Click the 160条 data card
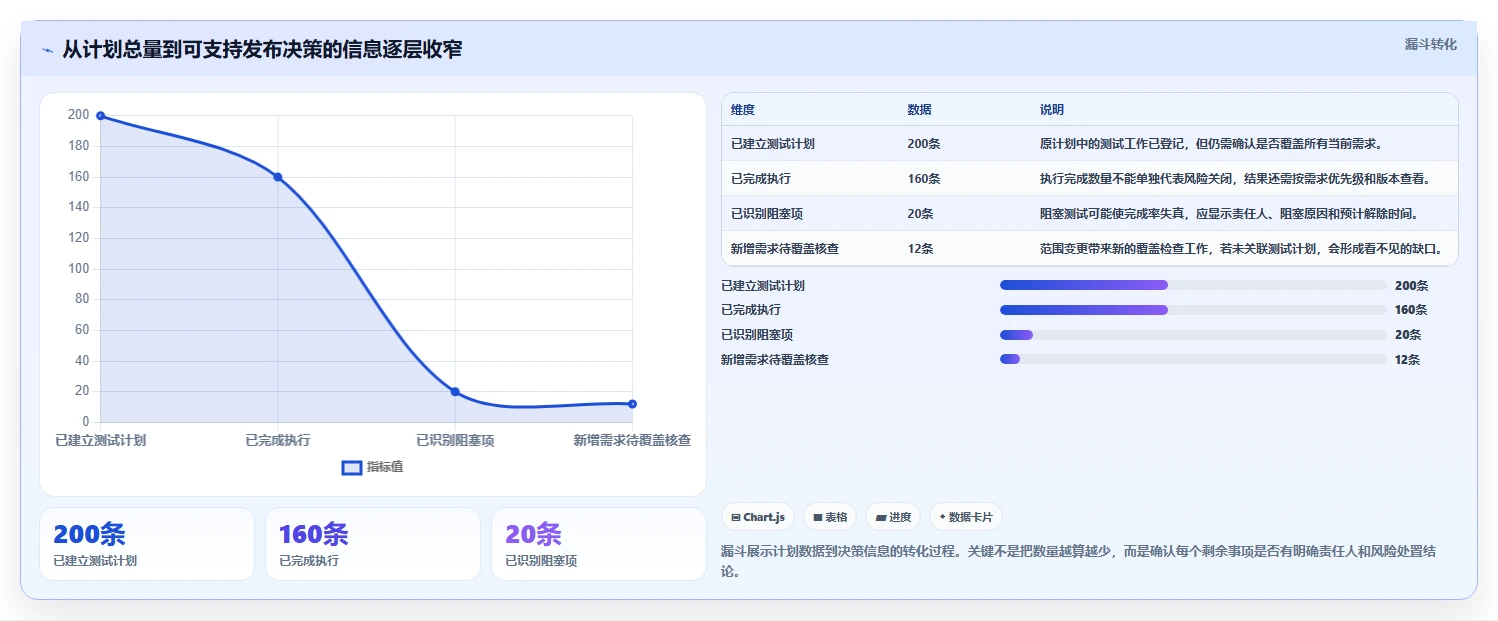The image size is (1498, 621). coord(373,544)
